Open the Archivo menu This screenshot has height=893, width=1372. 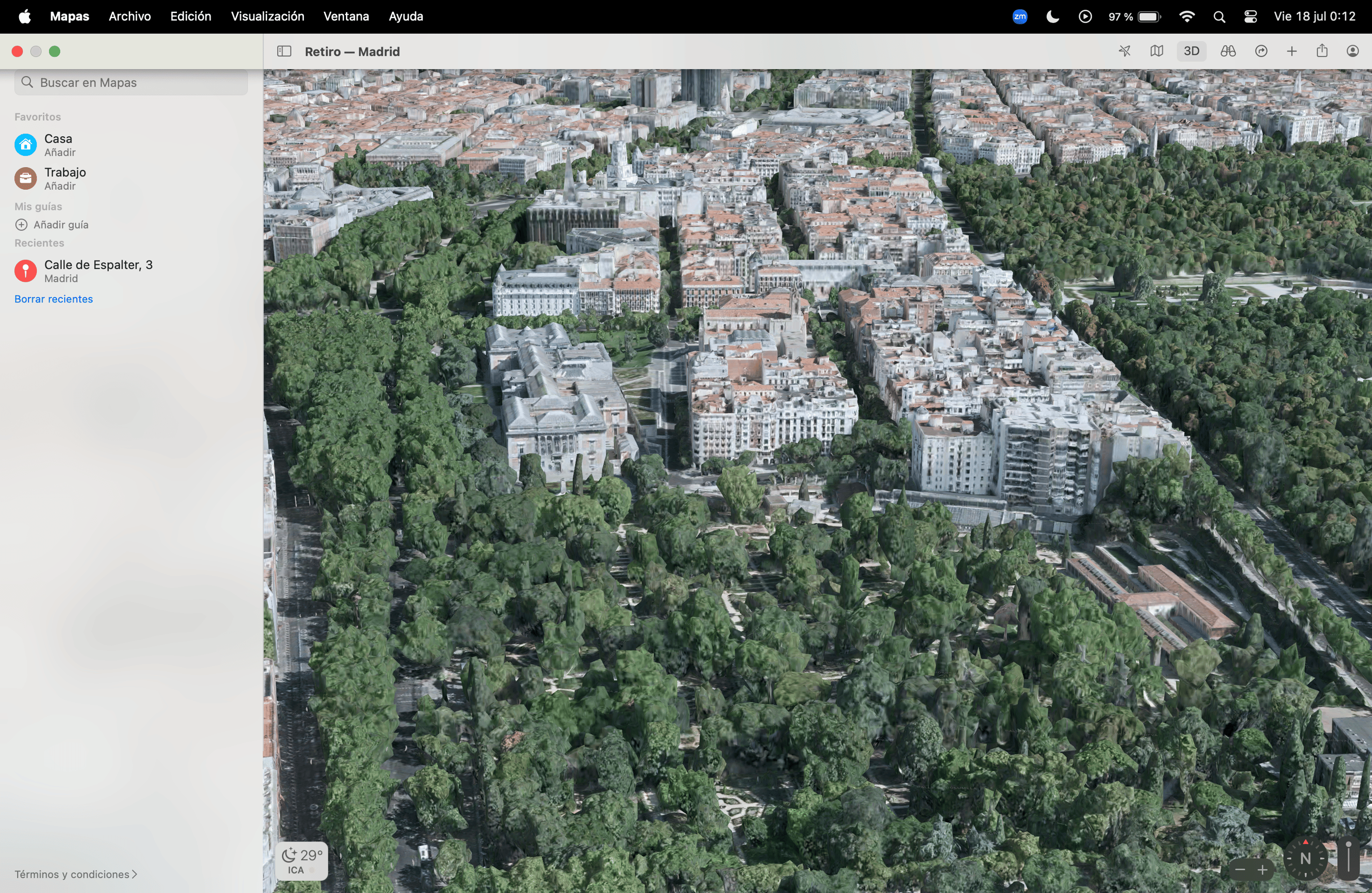pyautogui.click(x=130, y=16)
